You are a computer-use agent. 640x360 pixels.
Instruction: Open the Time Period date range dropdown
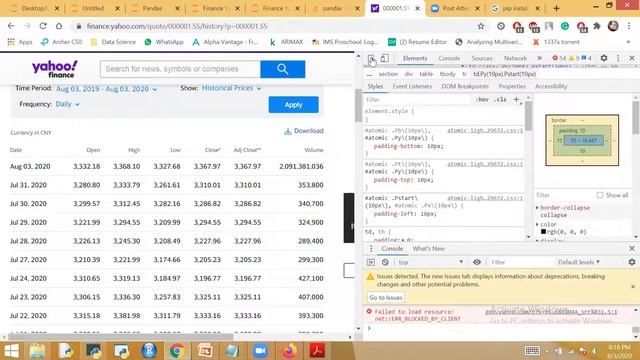coord(107,89)
